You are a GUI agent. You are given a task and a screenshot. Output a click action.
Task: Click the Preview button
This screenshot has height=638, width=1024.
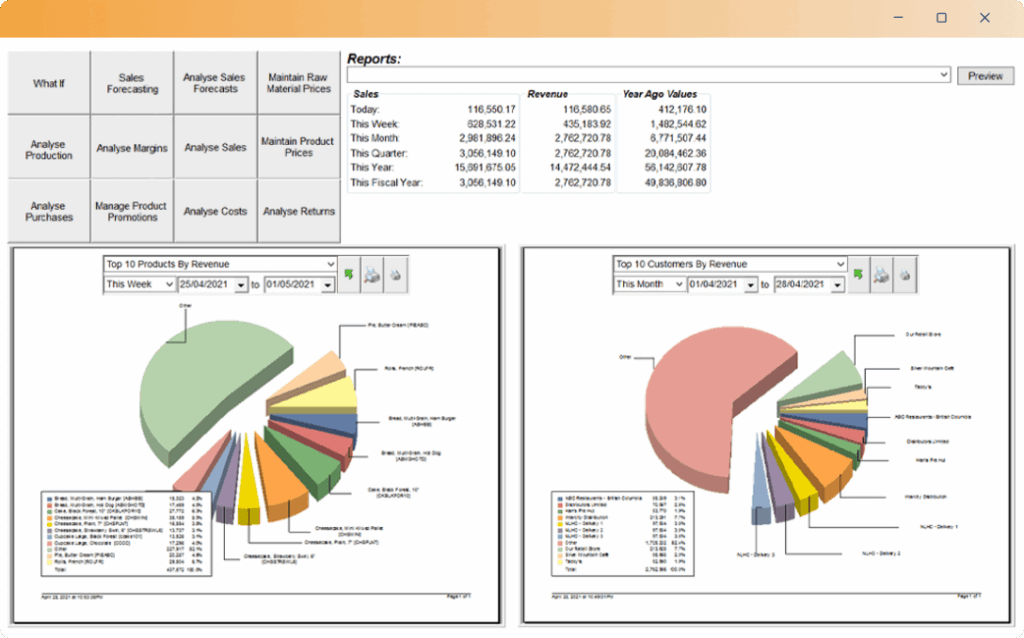coord(985,76)
